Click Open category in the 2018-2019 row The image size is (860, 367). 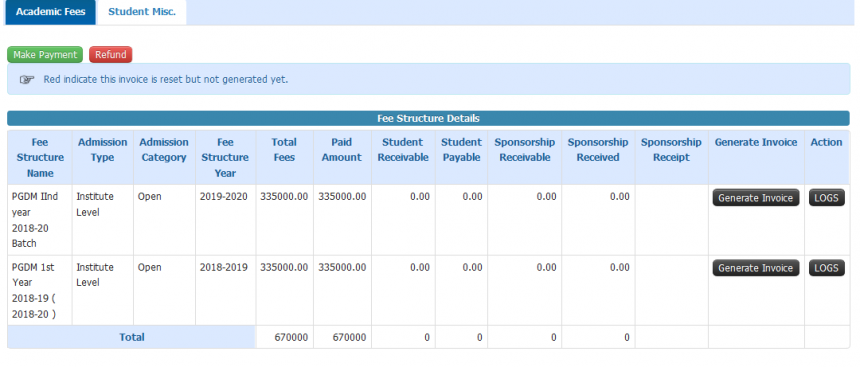(x=149, y=267)
